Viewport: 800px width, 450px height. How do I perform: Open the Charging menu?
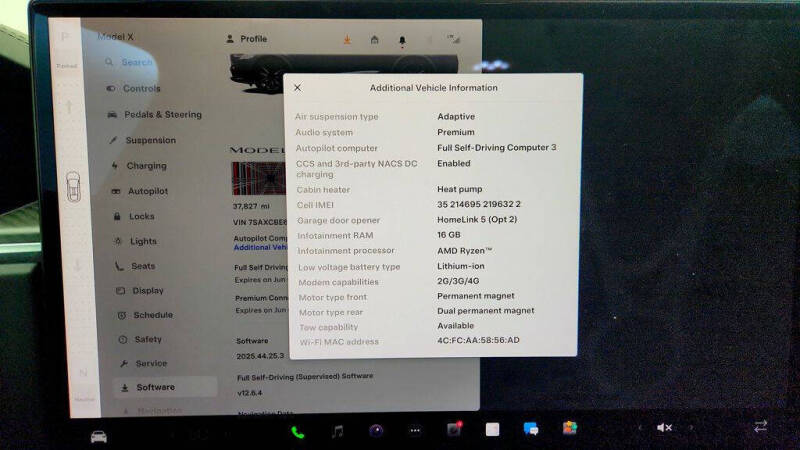click(x=139, y=165)
